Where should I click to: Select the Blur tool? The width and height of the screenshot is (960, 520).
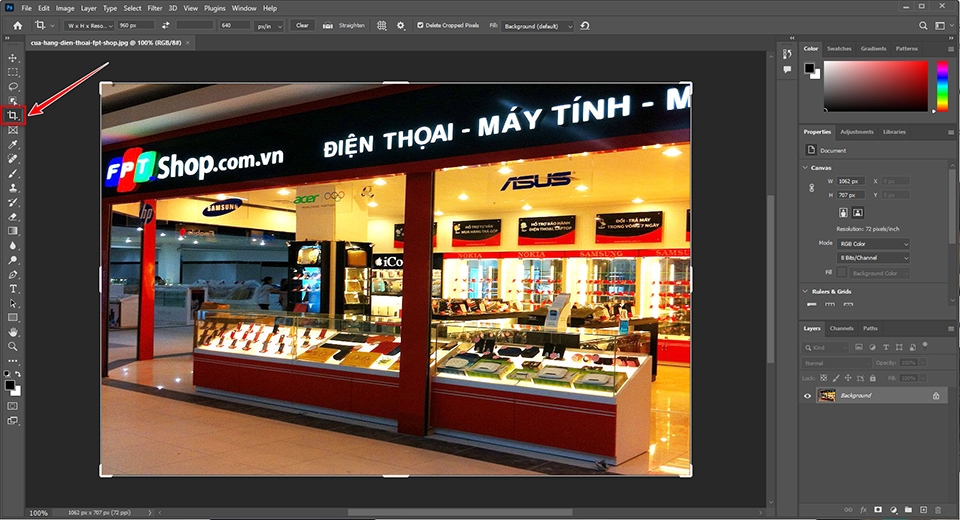(x=13, y=246)
